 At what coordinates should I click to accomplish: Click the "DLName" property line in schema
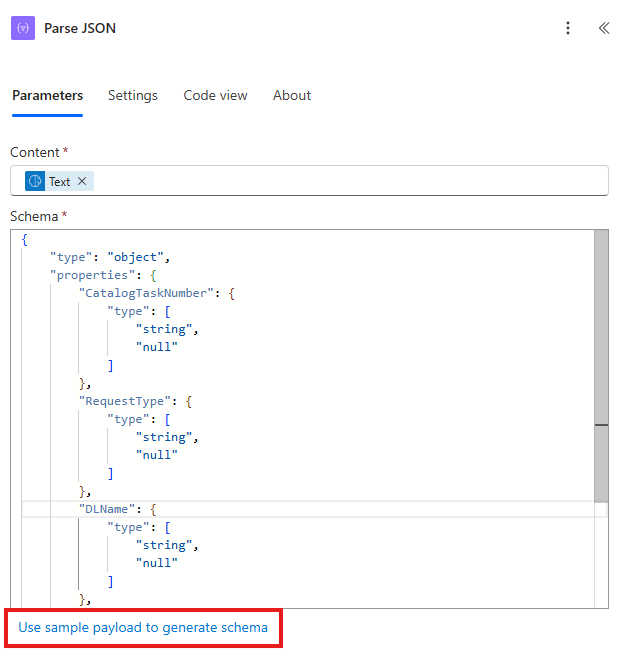pyautogui.click(x=118, y=509)
